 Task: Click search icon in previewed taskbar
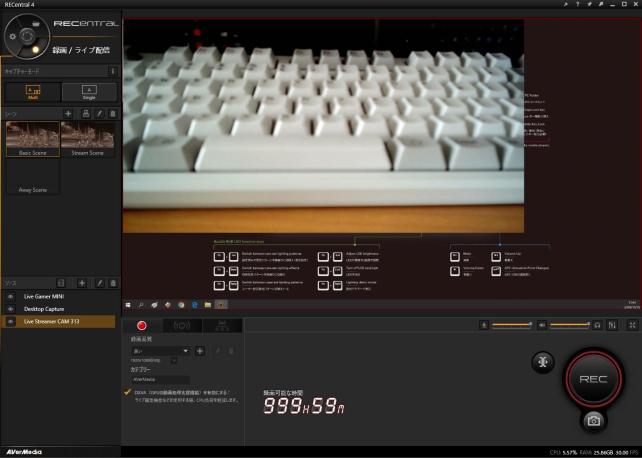141,305
